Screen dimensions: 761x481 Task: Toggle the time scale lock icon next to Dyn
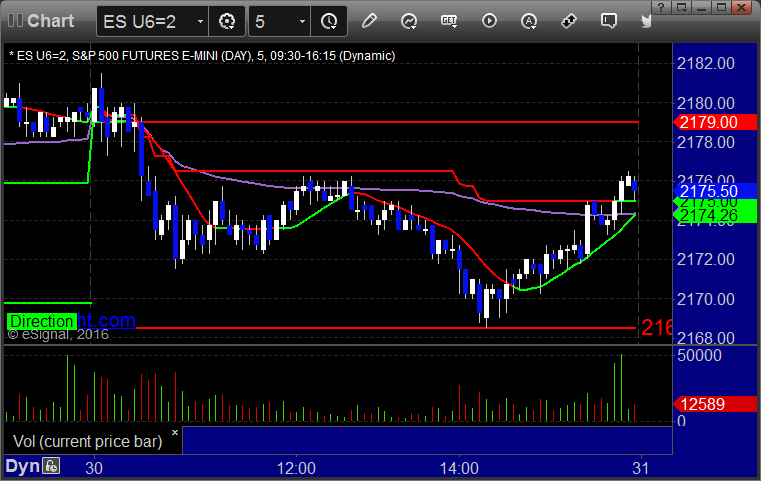pyautogui.click(x=51, y=466)
